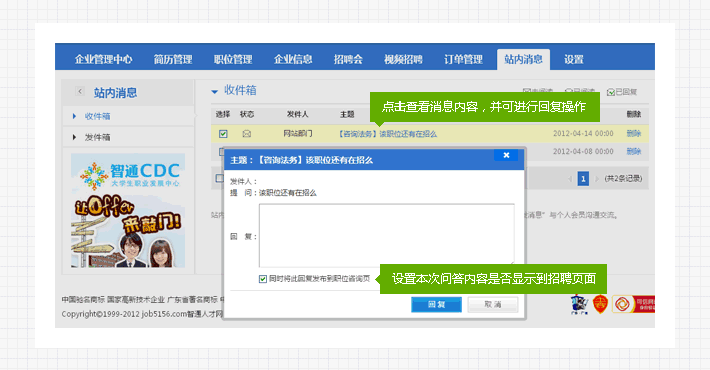Go to the 职位管理 tab
Viewport: 710px width, 370px height.
click(233, 59)
